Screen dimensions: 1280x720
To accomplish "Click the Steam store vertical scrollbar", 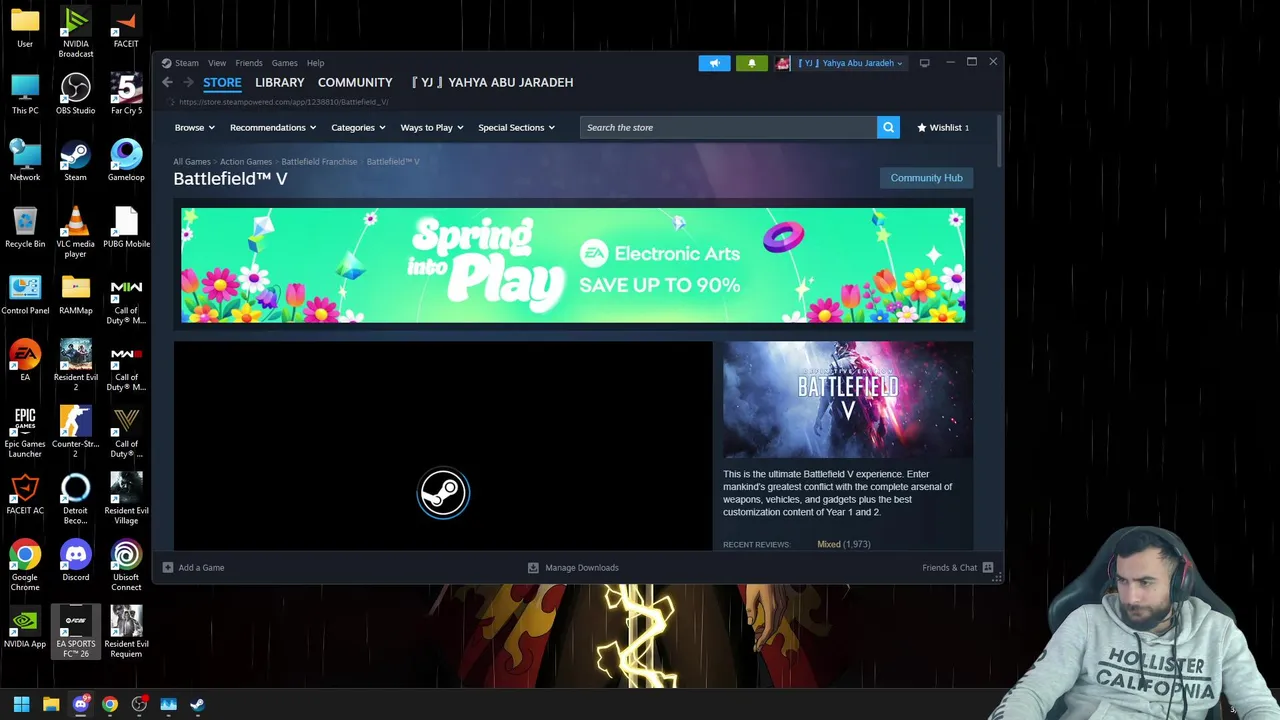I will click(x=999, y=140).
